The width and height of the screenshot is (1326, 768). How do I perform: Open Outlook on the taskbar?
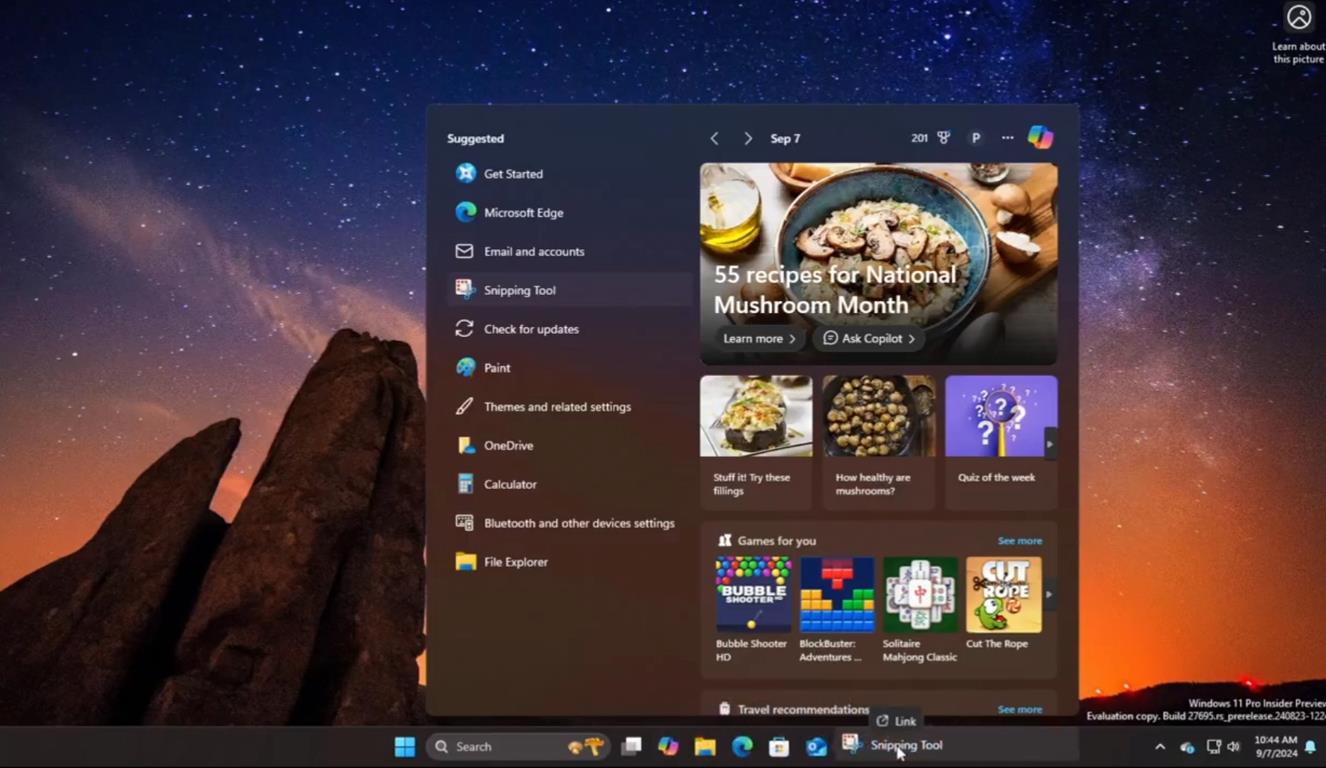pos(816,746)
